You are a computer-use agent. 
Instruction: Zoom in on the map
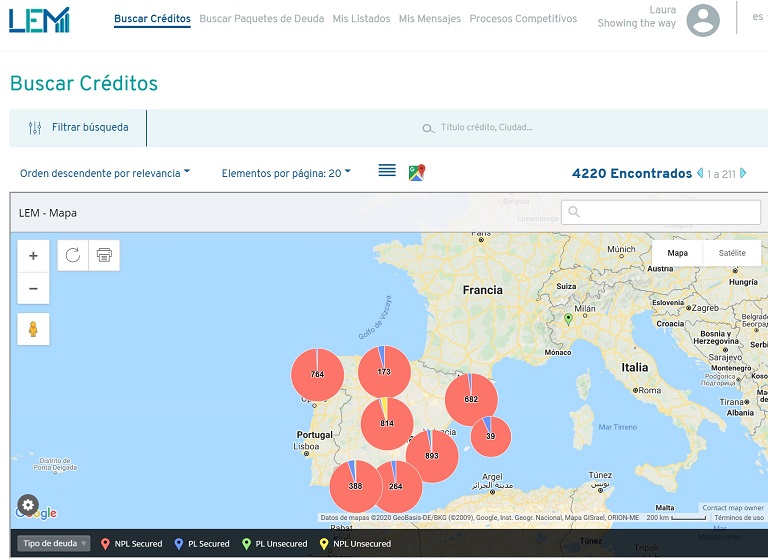click(x=33, y=256)
